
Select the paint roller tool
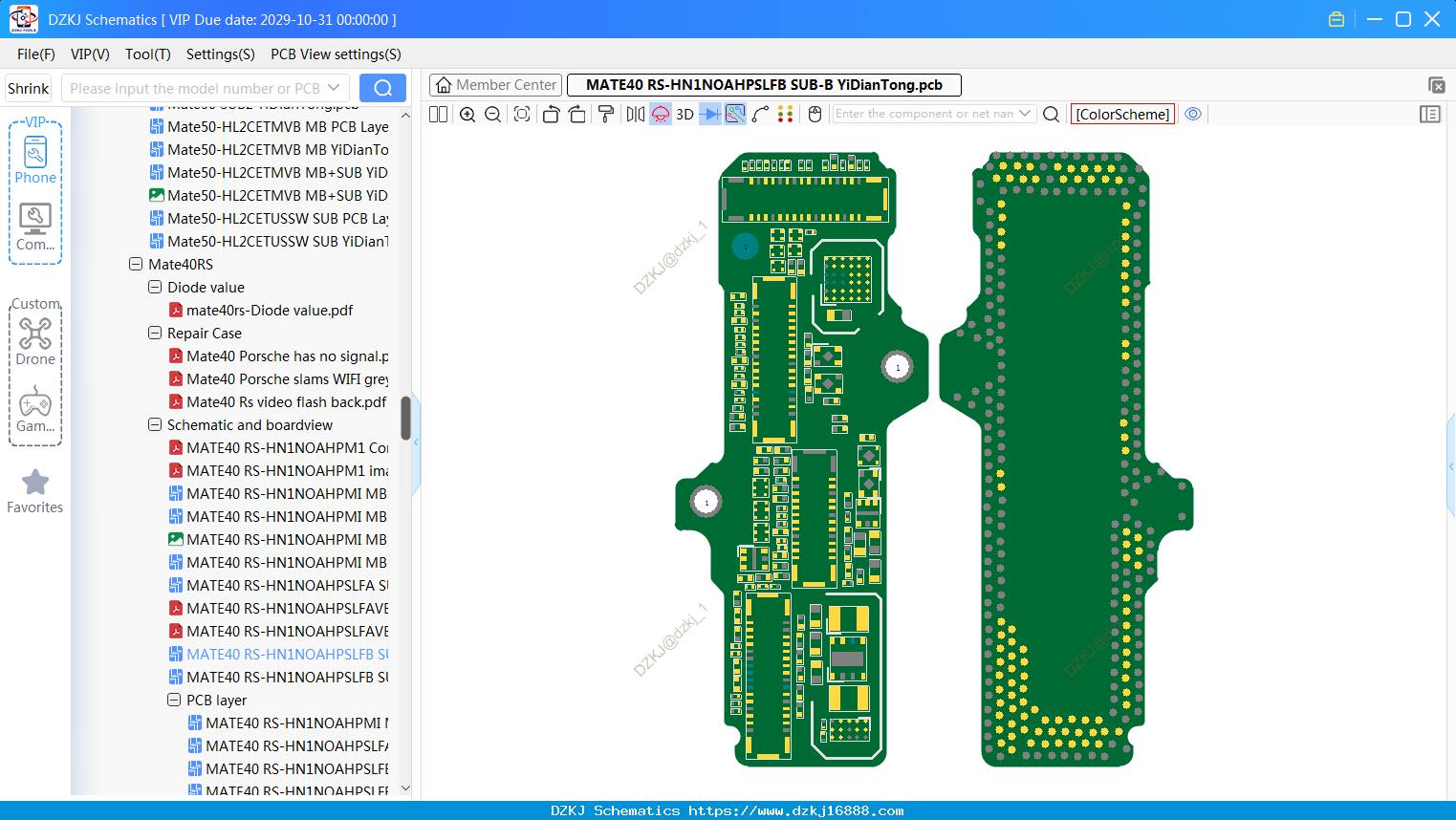pos(606,114)
